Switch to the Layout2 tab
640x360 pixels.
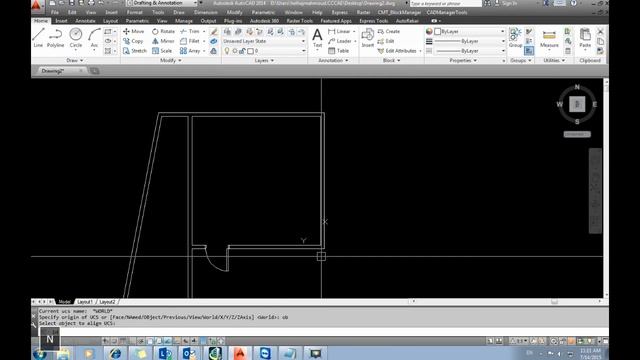(x=107, y=302)
